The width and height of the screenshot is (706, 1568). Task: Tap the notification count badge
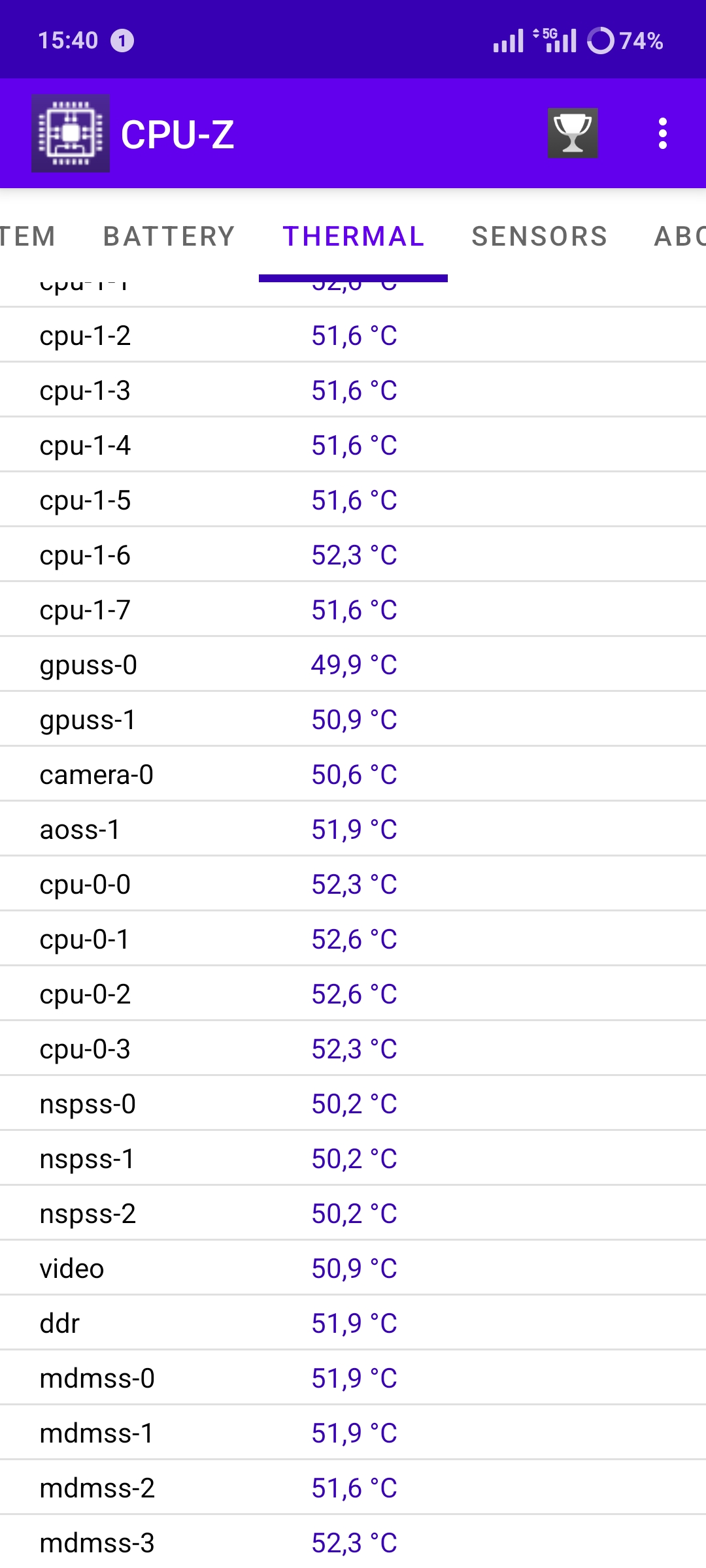point(122,41)
